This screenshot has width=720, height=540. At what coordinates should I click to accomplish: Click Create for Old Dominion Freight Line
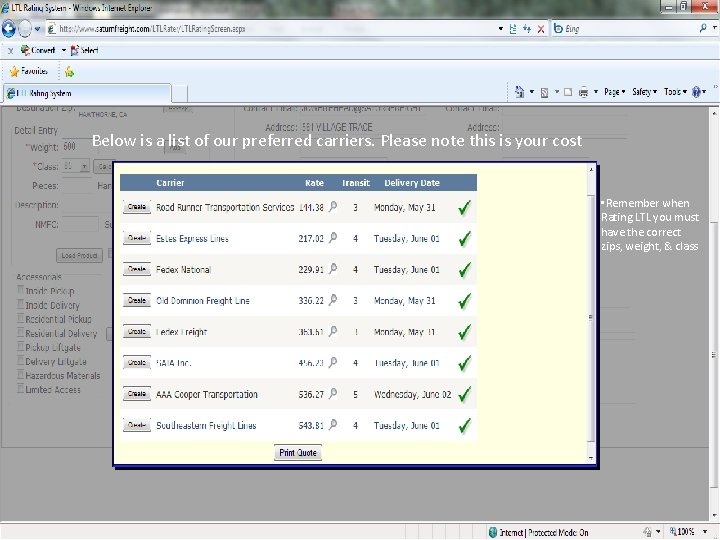(x=137, y=300)
